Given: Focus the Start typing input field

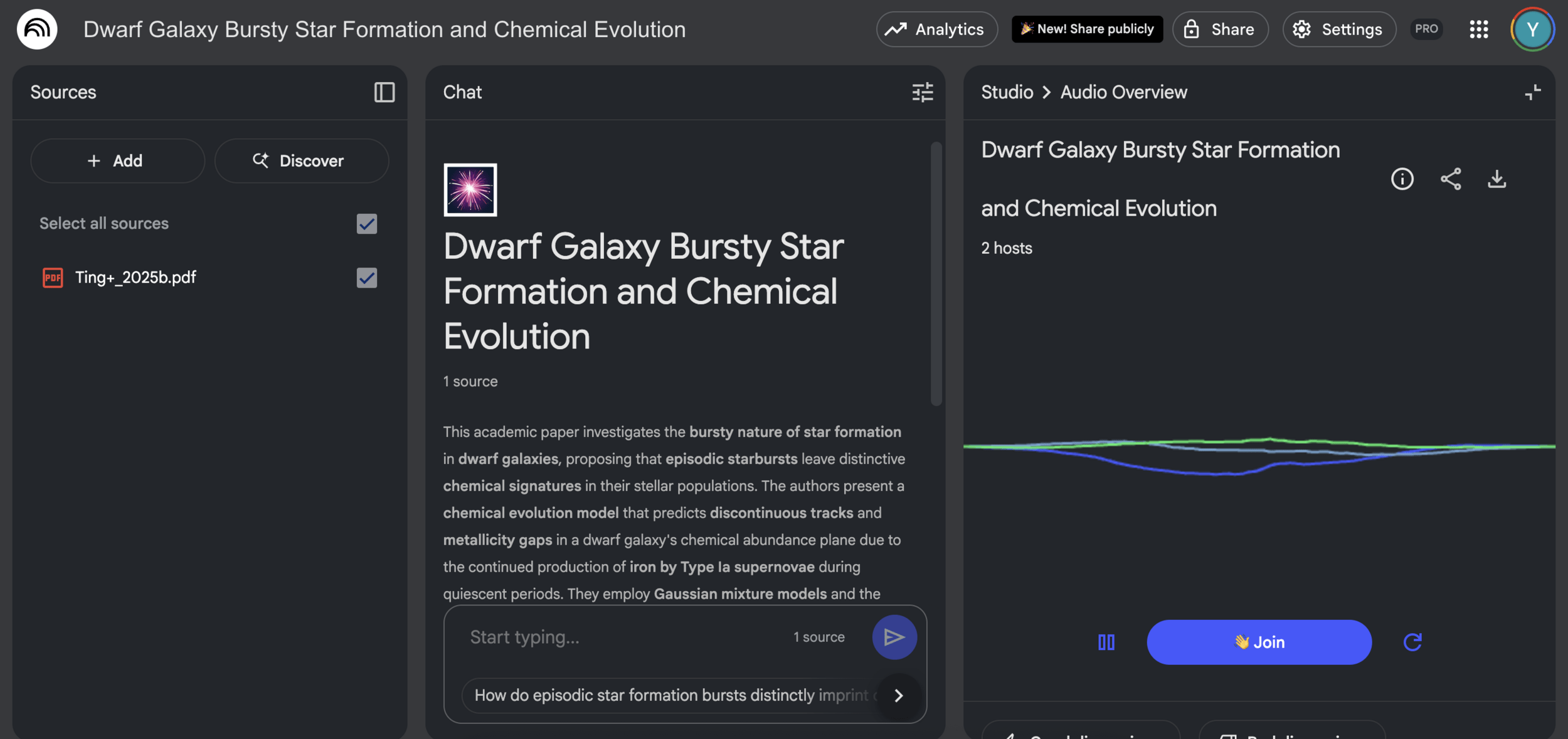Looking at the screenshot, I should pyautogui.click(x=621, y=637).
